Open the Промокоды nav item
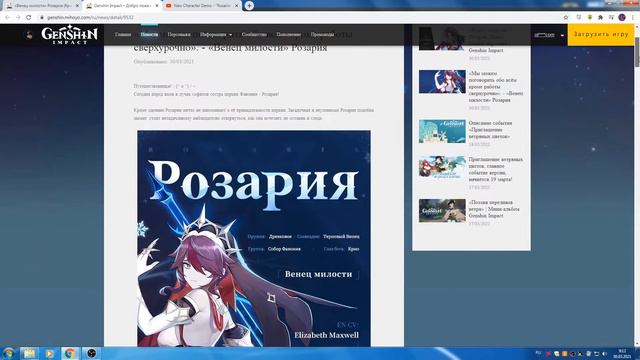This screenshot has height=360, width=640. tap(322, 35)
